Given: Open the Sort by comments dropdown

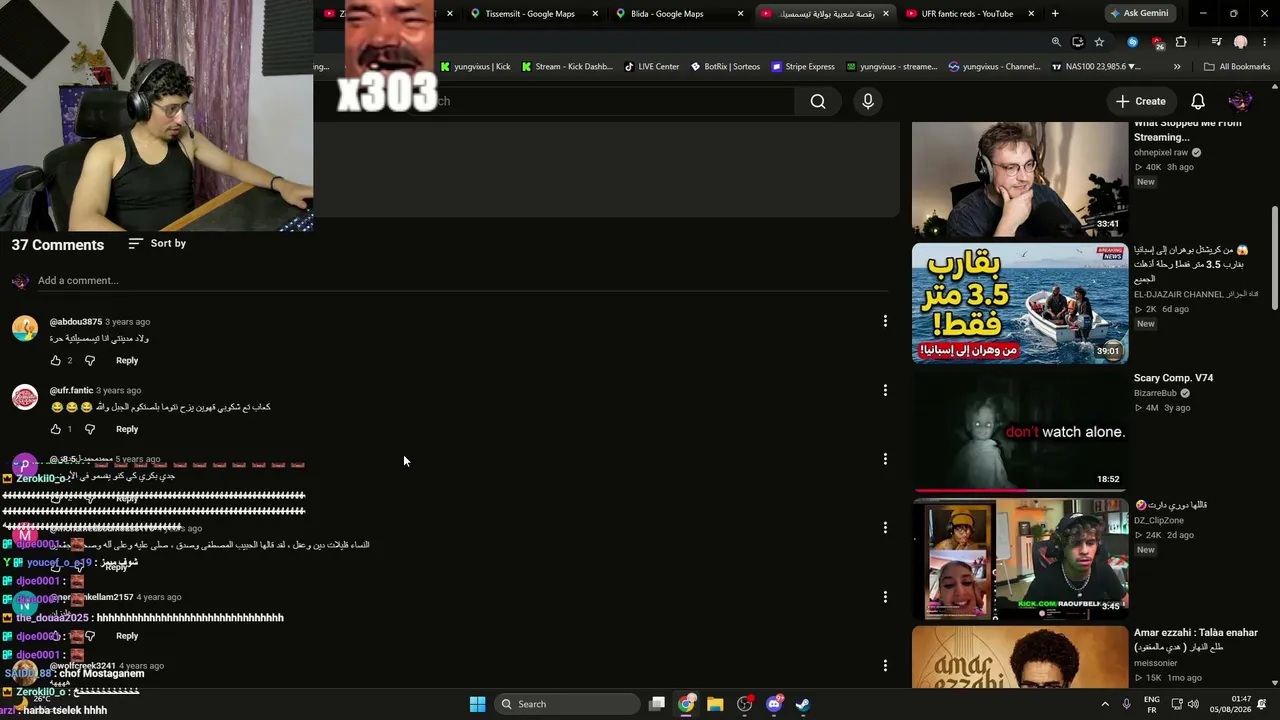Looking at the screenshot, I should pyautogui.click(x=157, y=244).
